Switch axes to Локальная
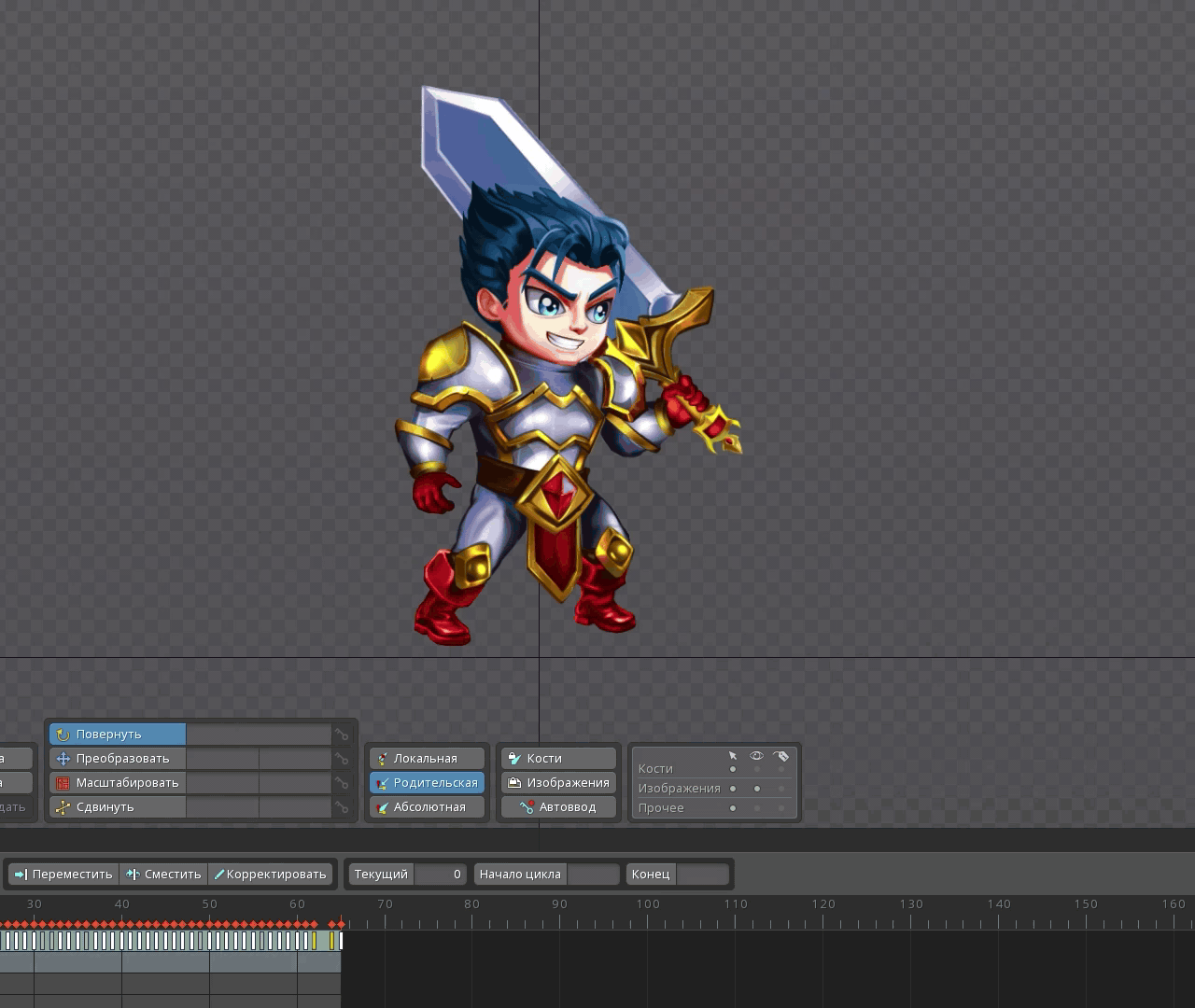This screenshot has width=1195, height=1008. (x=428, y=759)
